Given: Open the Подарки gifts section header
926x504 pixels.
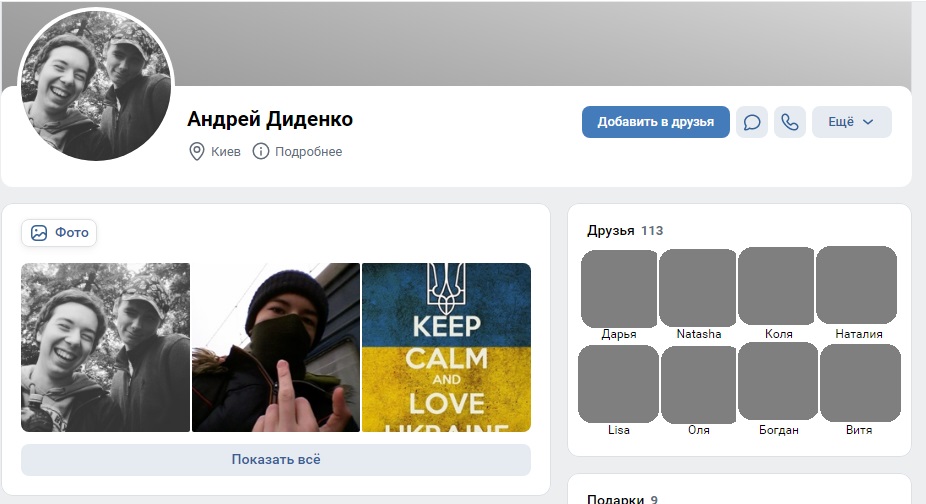Looking at the screenshot, I should pos(615,499).
